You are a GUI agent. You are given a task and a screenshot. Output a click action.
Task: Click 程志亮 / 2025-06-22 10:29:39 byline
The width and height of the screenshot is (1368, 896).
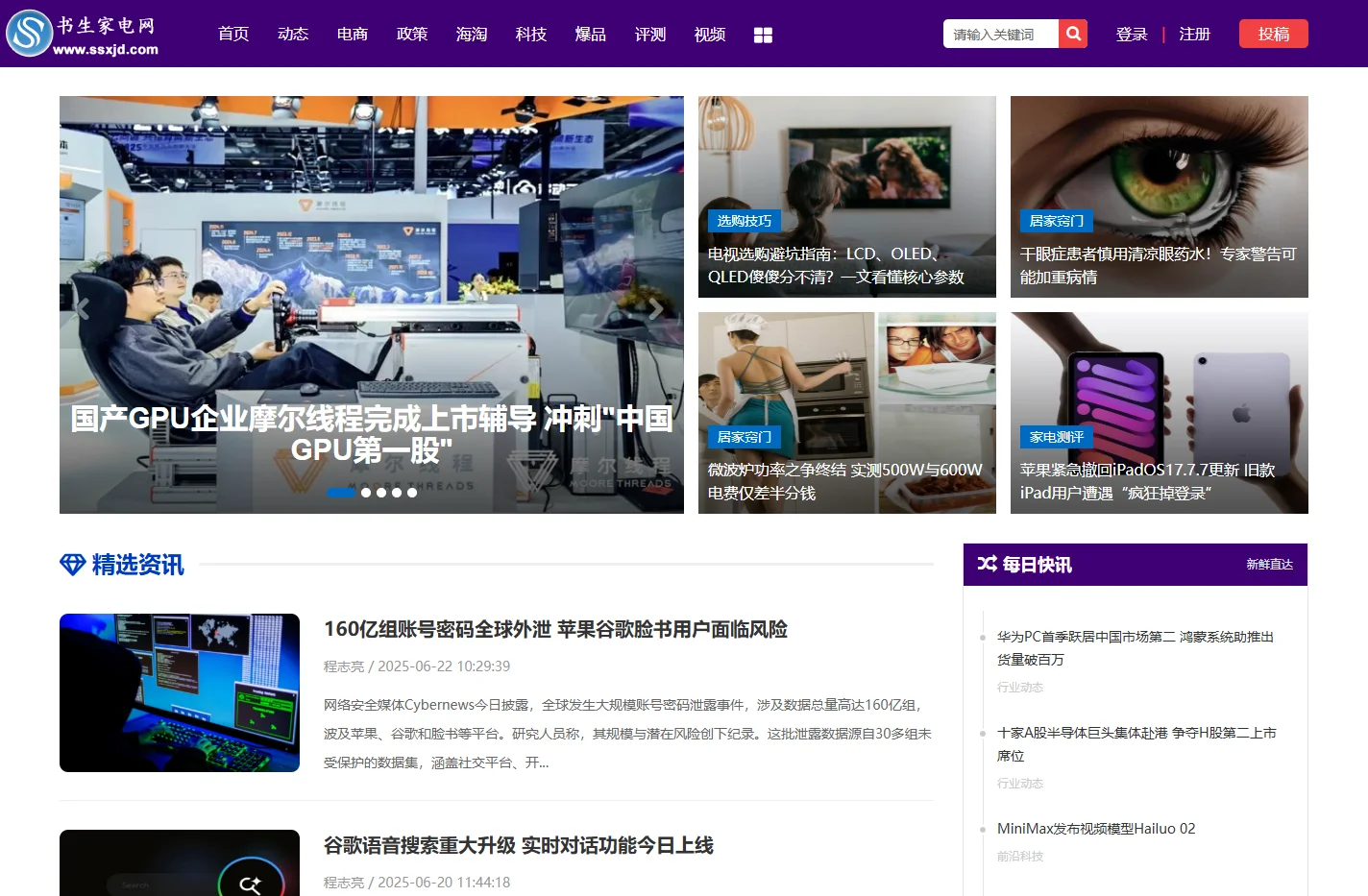[x=417, y=666]
